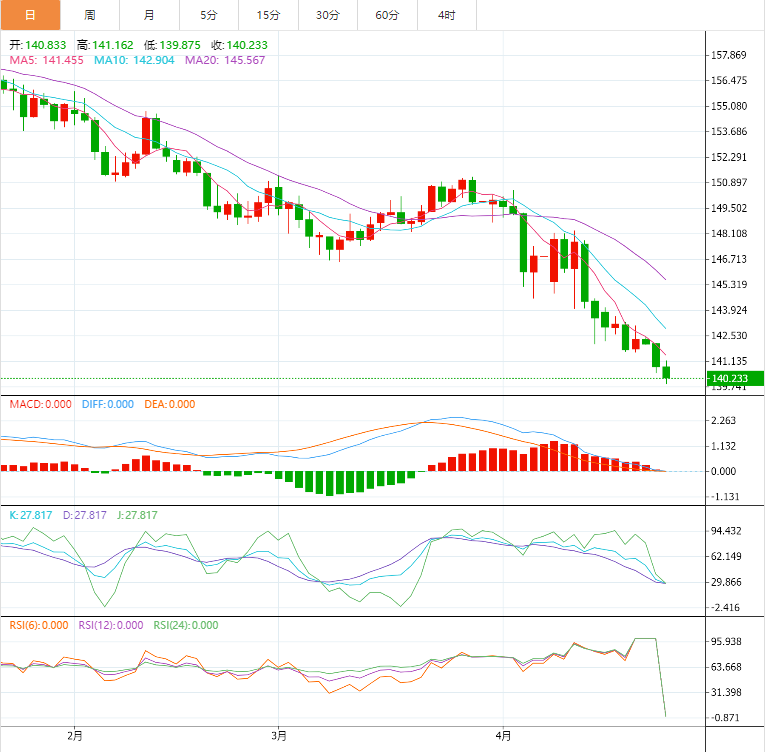Click the K 27.817 KDJ label
The height and width of the screenshot is (752, 767).
[31, 515]
